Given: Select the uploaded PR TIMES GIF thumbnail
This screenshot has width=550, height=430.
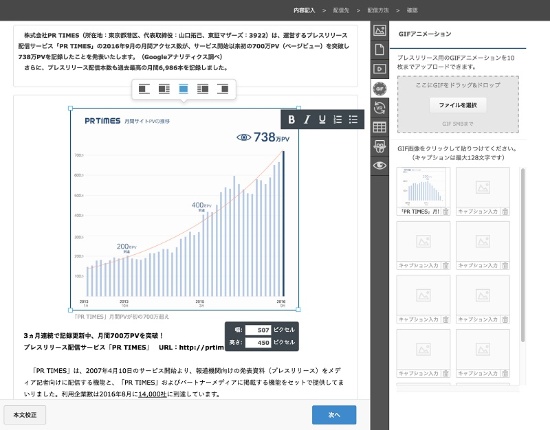Looking at the screenshot, I should click(x=423, y=188).
